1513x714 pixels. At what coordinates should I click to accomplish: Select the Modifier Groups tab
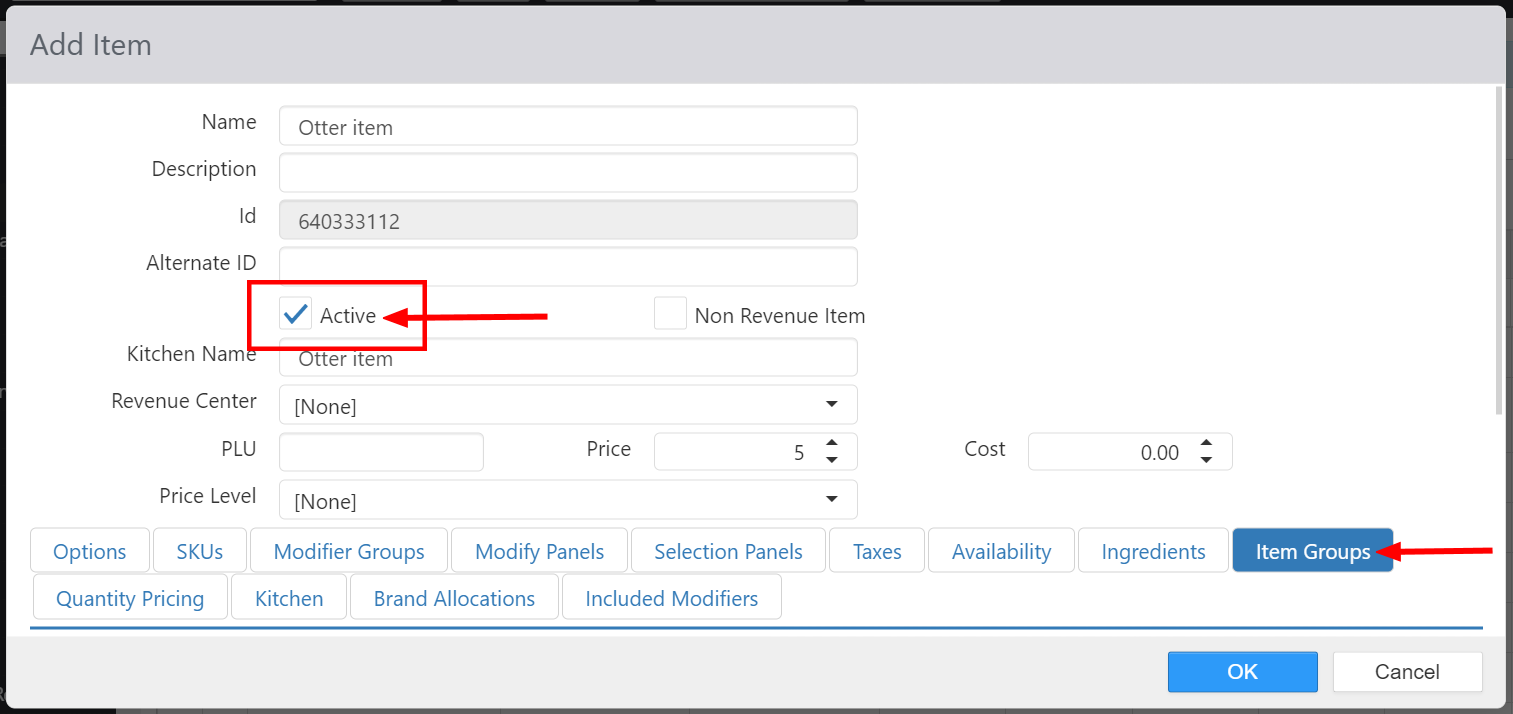[349, 552]
